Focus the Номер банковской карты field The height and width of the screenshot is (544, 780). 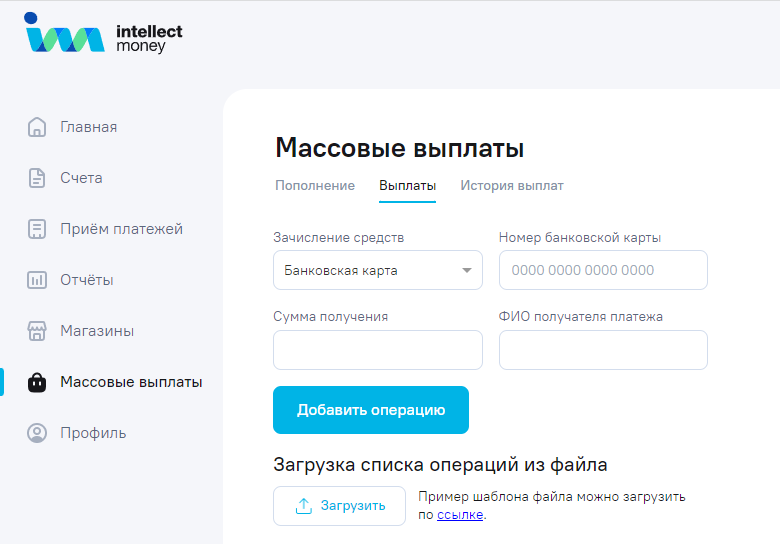[x=603, y=270]
